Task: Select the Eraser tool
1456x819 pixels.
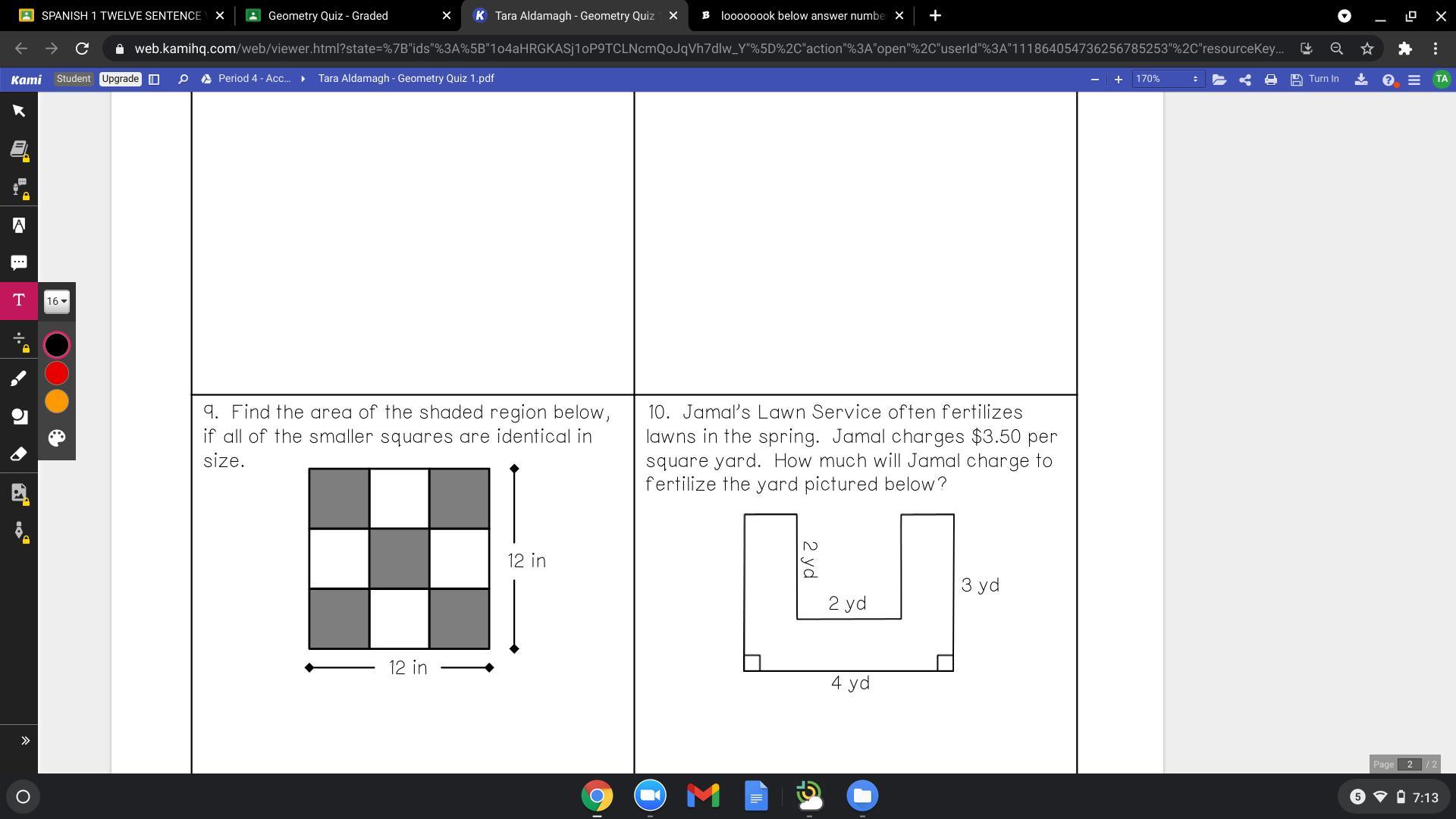Action: click(x=19, y=453)
